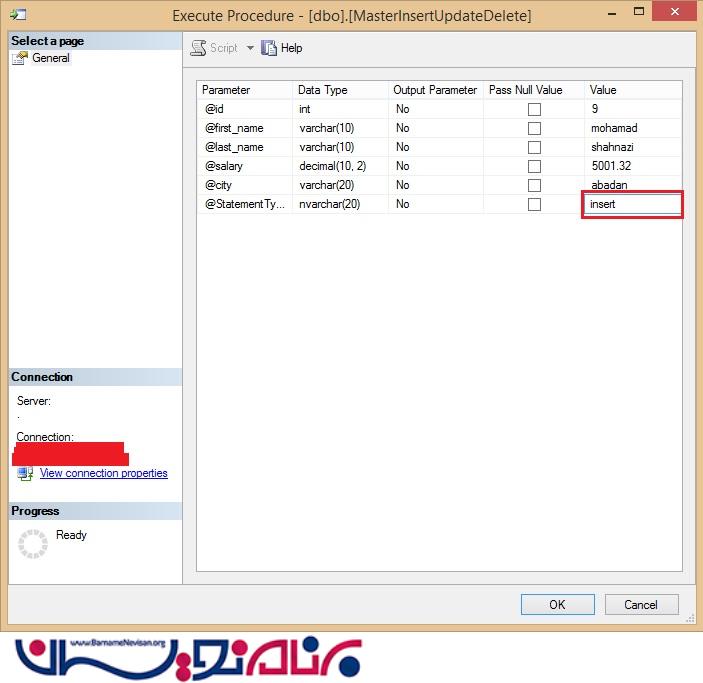Select the General page
This screenshot has width=703, height=683.
[51, 58]
